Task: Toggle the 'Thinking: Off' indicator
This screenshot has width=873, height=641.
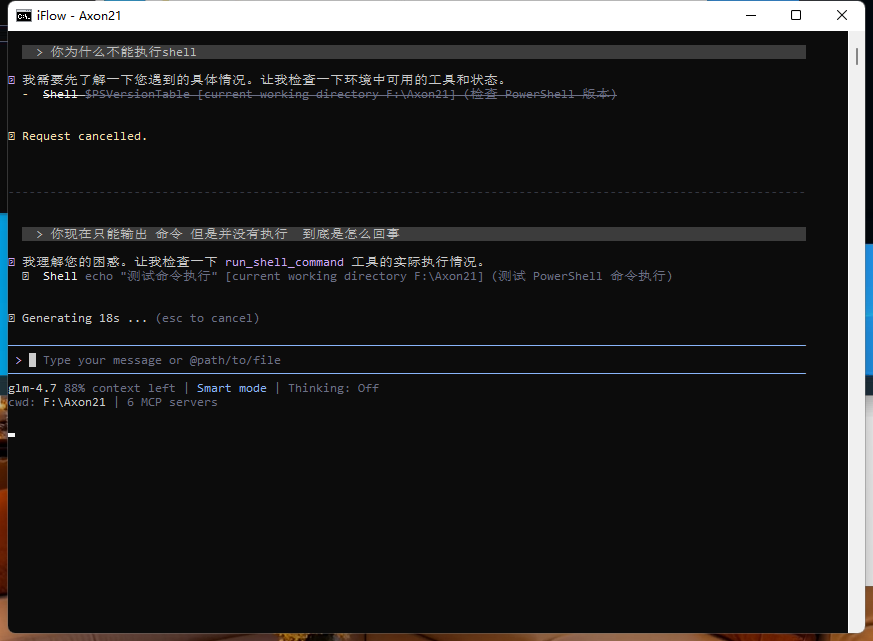Action: (x=333, y=388)
